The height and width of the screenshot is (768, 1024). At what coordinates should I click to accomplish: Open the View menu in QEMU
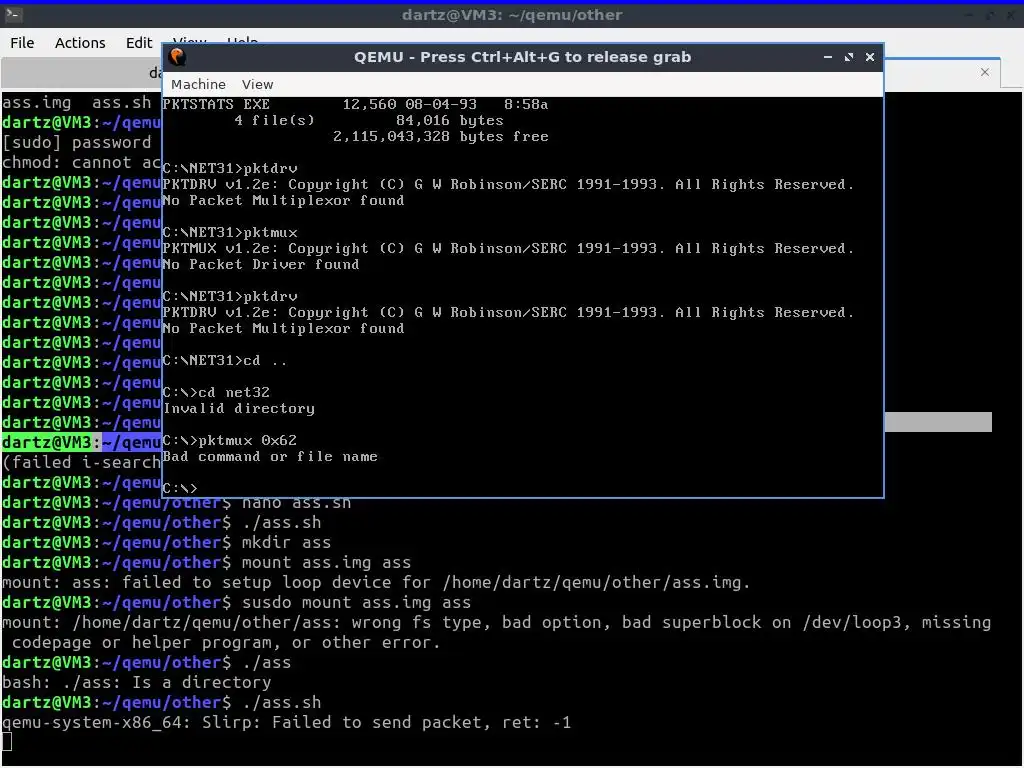click(x=257, y=84)
